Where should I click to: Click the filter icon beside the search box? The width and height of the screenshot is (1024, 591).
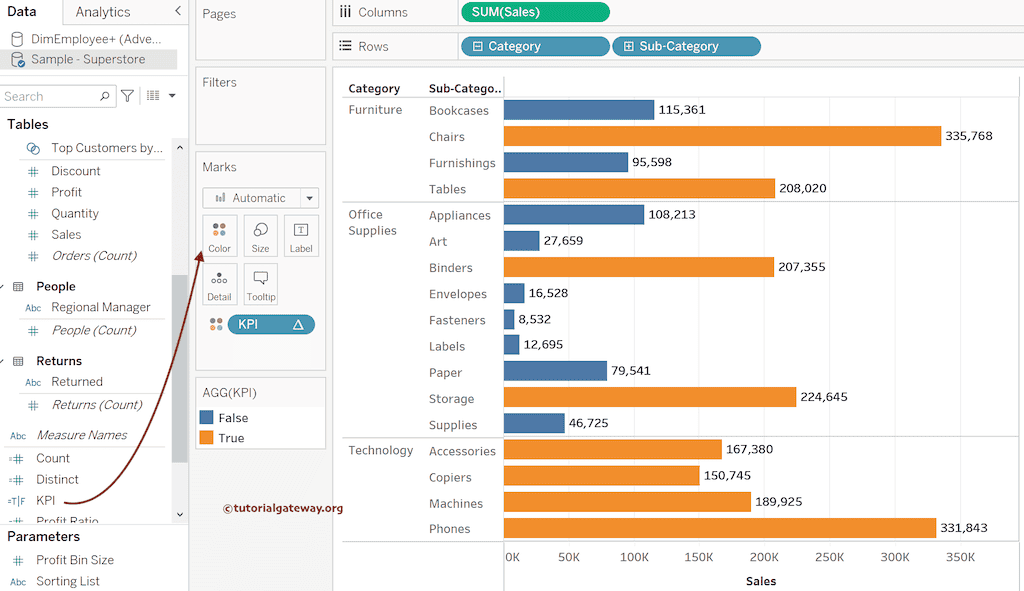[x=127, y=95]
